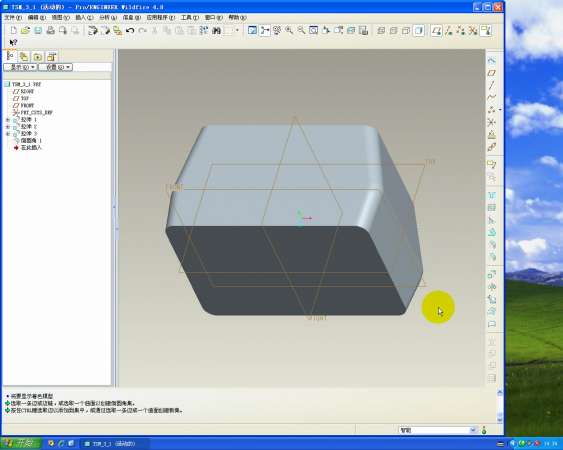This screenshot has height=450, width=563.
Task: Print the model using the printer icon
Action: point(51,31)
